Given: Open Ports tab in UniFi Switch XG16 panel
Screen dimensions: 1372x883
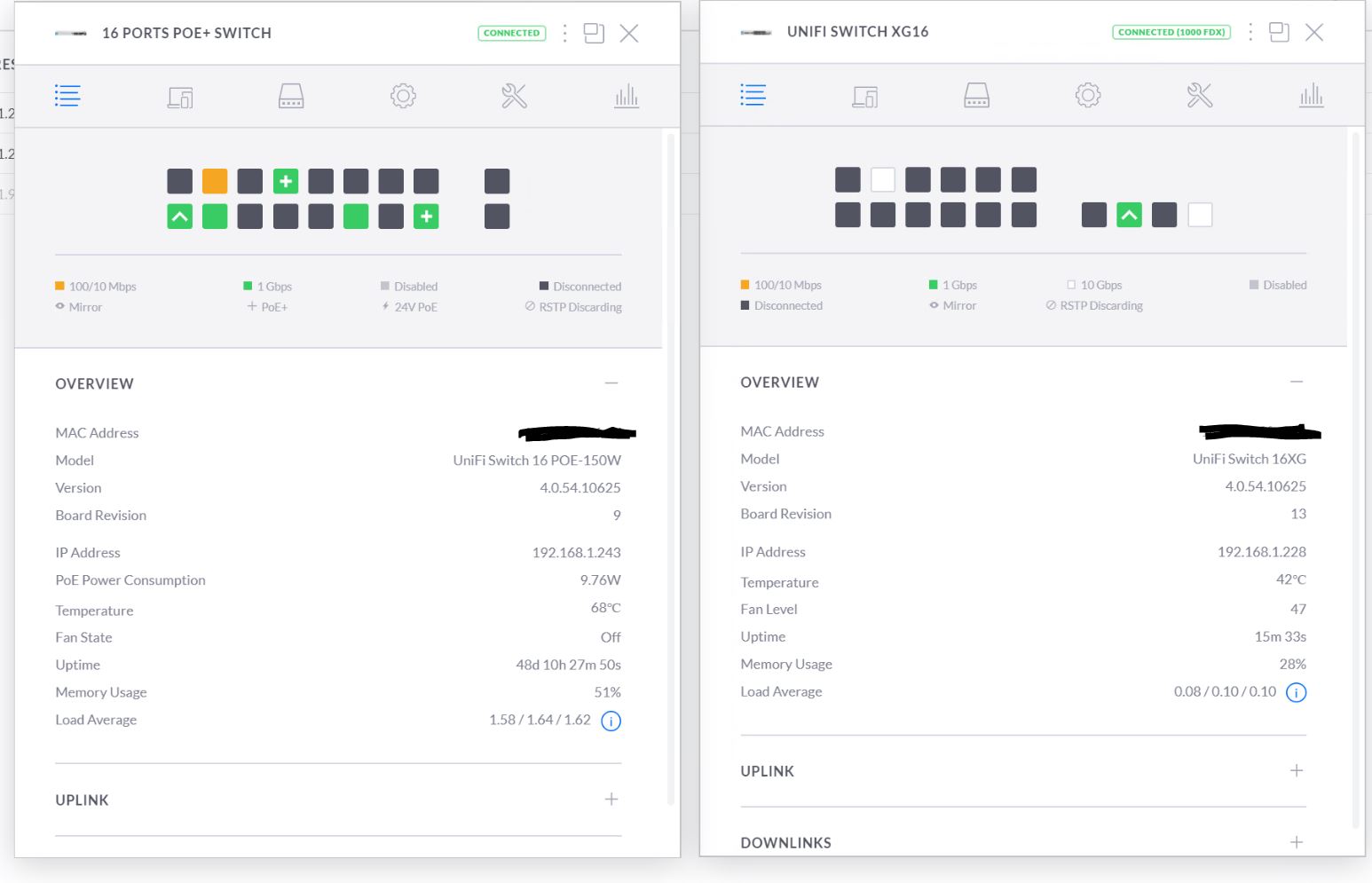Looking at the screenshot, I should [x=976, y=95].
